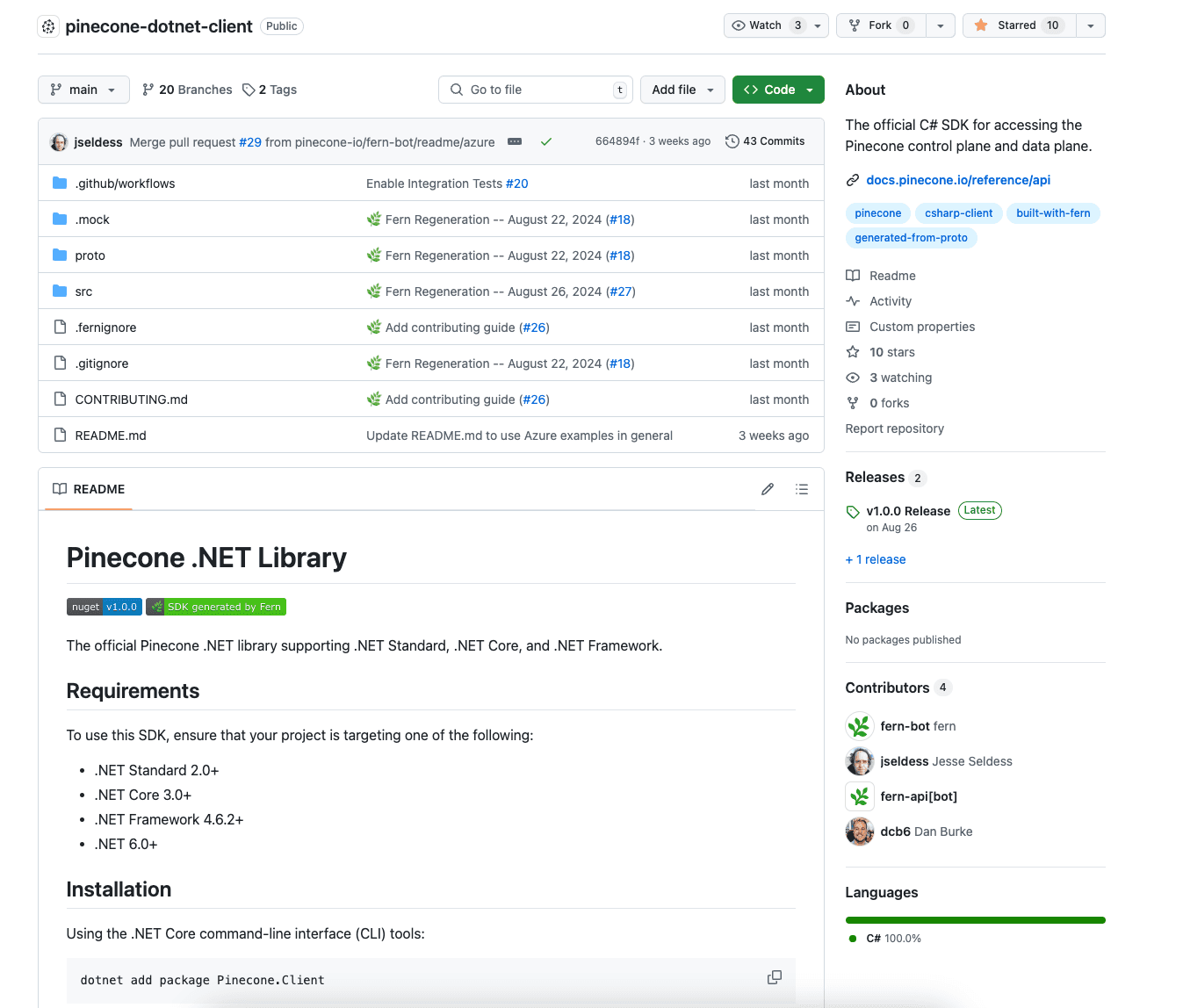Expand the star lists dropdown arrow
Image resolution: width=1183 pixels, height=1008 pixels.
click(x=1091, y=25)
